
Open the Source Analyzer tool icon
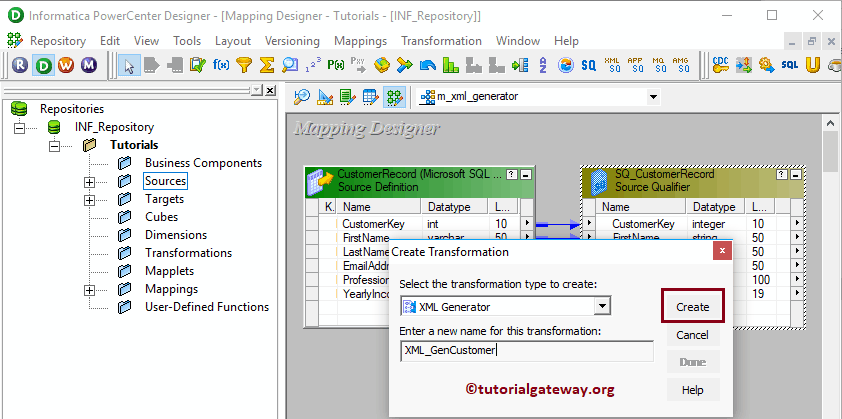pyautogui.click(x=302, y=97)
